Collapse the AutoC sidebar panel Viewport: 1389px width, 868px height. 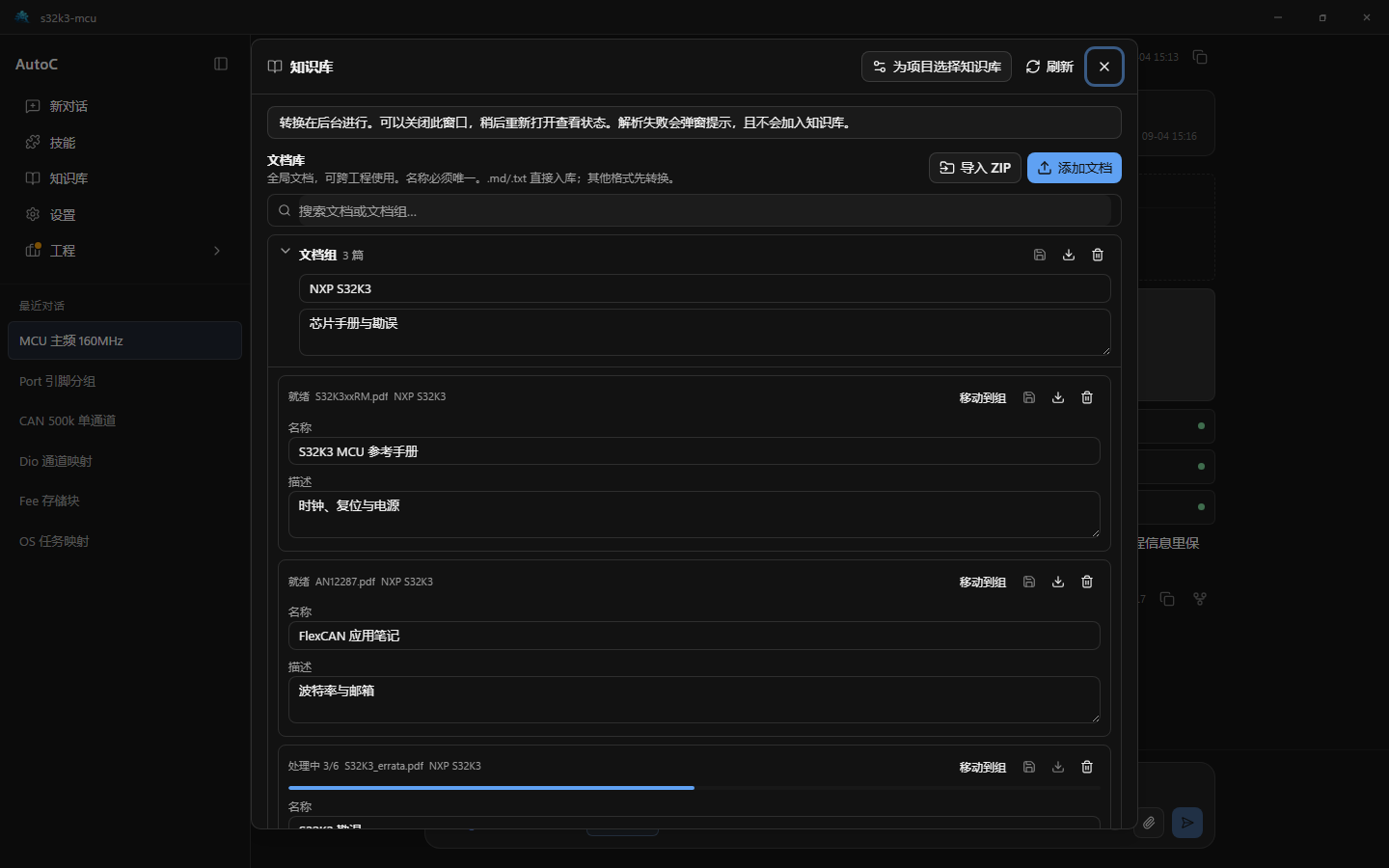[x=221, y=64]
